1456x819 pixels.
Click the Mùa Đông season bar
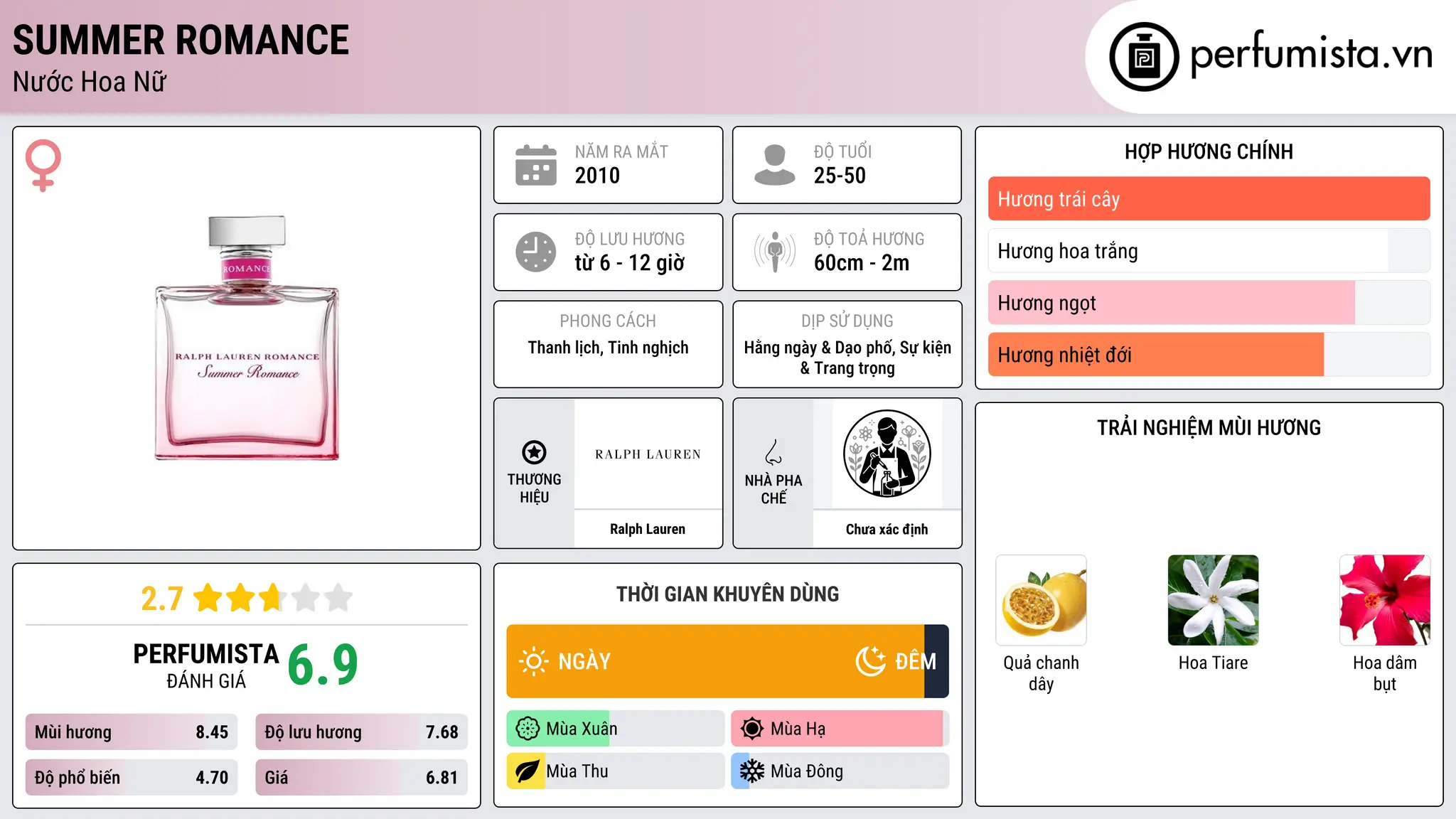[840, 771]
